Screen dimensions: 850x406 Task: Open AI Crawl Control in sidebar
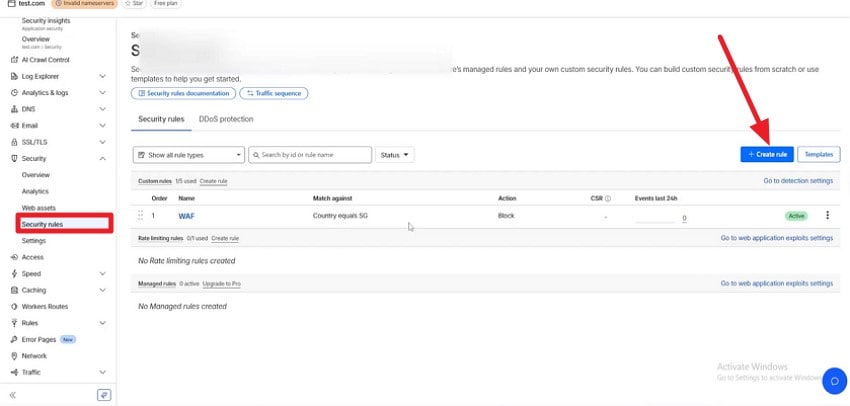46,60
